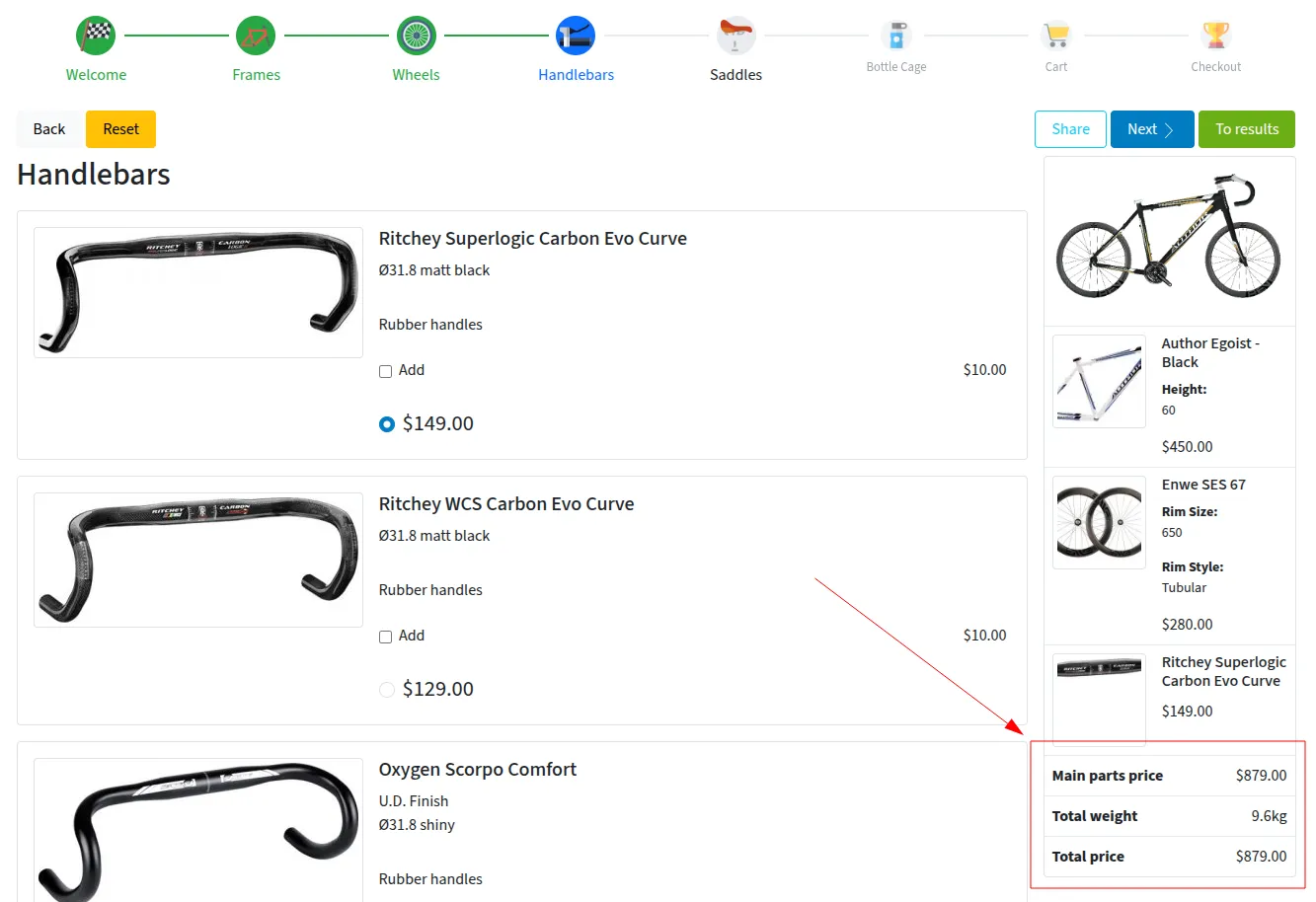Click the Ritchey Superlogic Carbon Evo Curve handlebar image
Image resolution: width=1316 pixels, height=902 pixels.
click(x=198, y=293)
